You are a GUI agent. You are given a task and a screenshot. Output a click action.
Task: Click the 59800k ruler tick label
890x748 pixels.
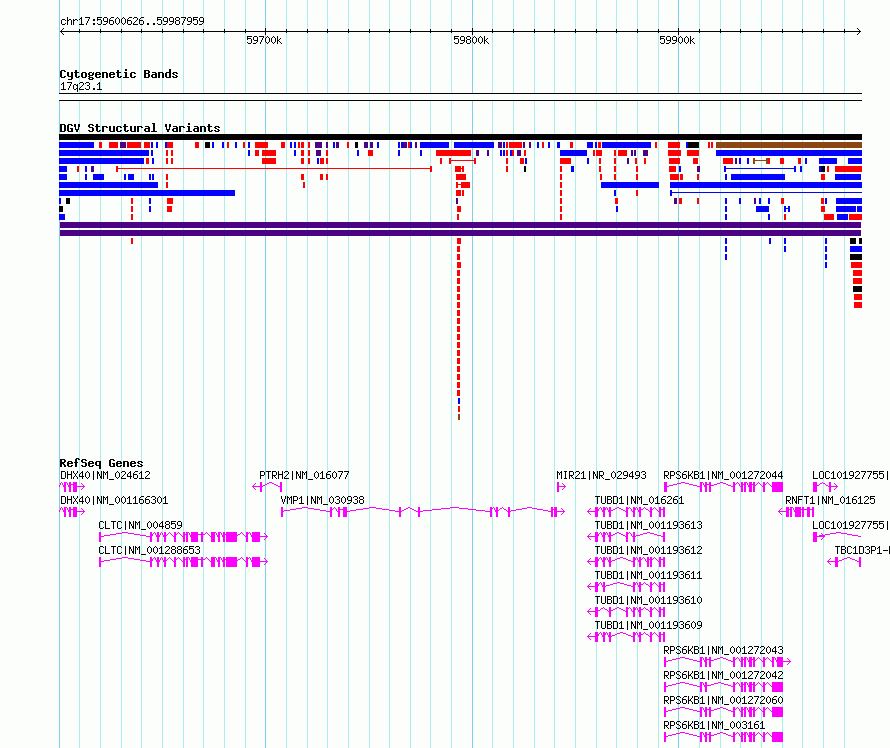point(471,40)
